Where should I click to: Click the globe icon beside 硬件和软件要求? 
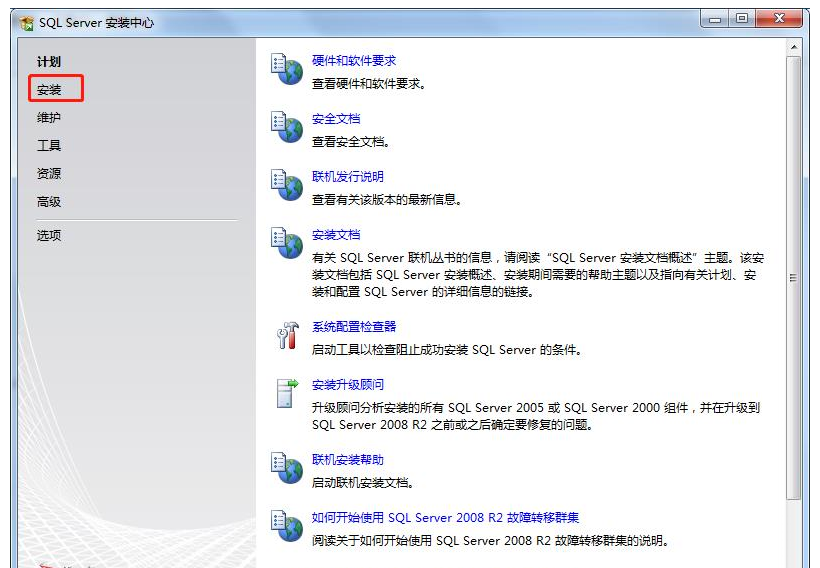[x=287, y=69]
